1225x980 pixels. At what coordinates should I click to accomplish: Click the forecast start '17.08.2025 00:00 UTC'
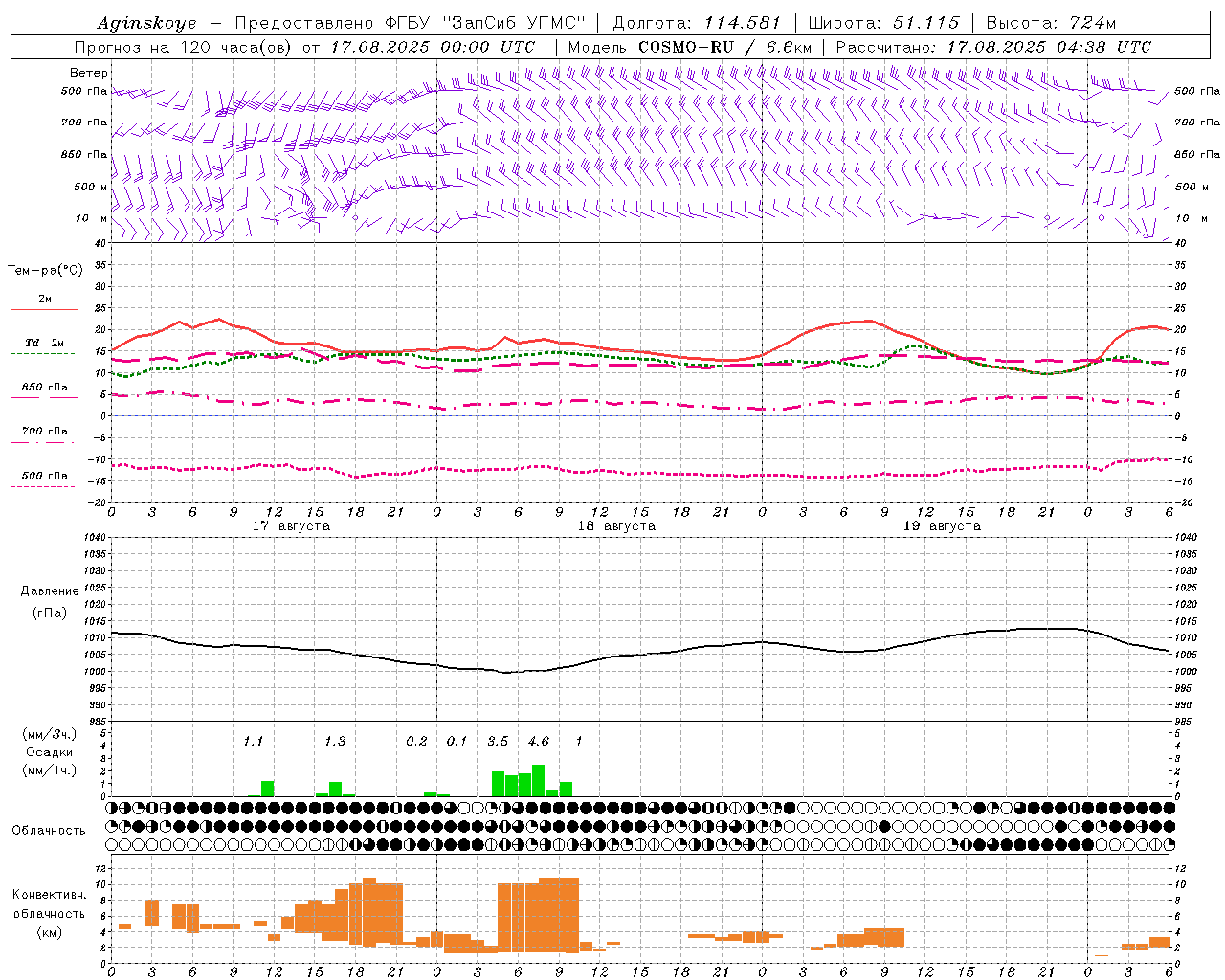[433, 47]
